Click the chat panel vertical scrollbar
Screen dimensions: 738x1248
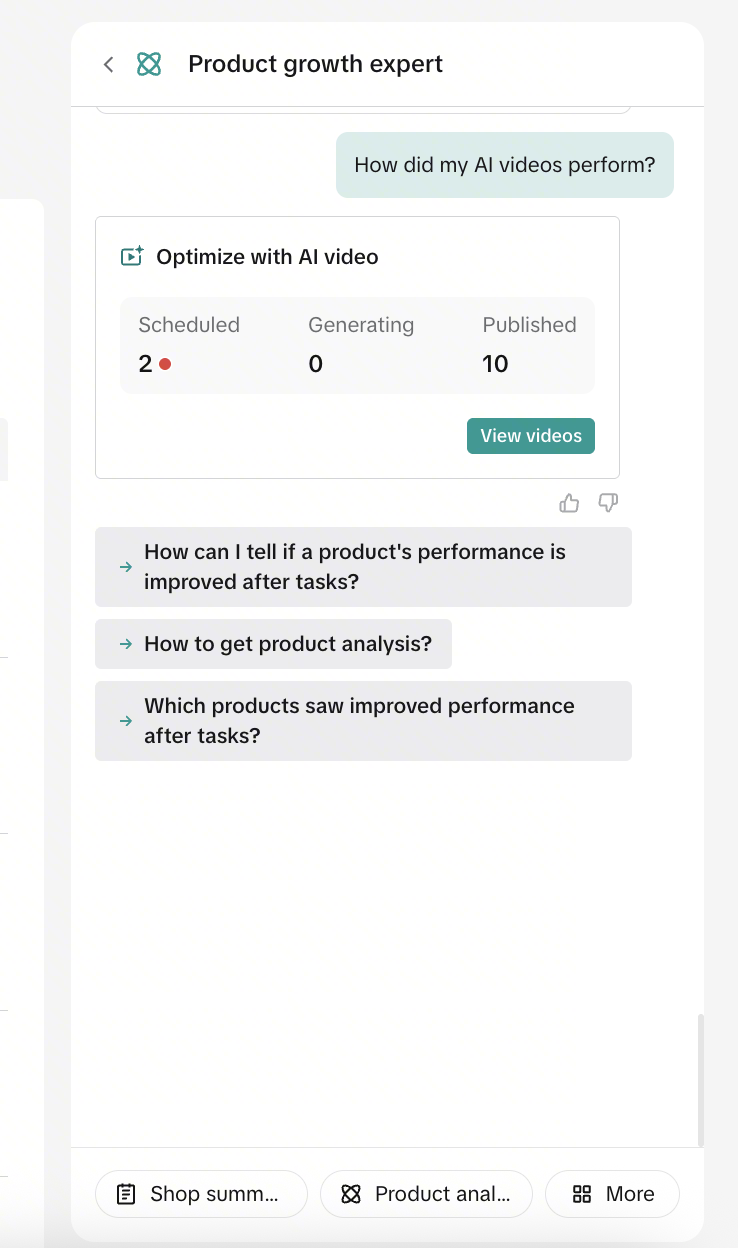tap(700, 1080)
